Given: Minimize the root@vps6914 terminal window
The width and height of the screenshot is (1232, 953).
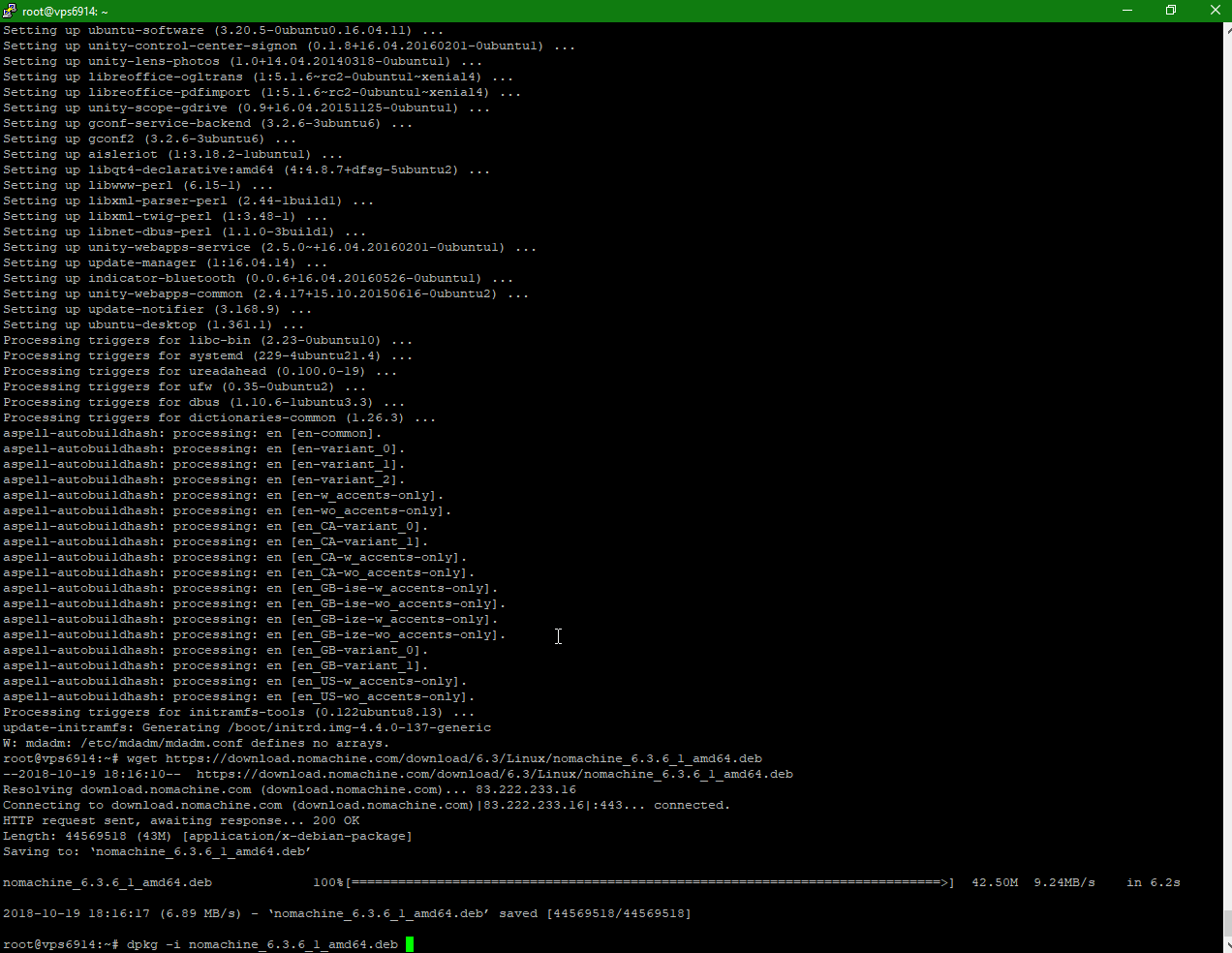Looking at the screenshot, I should pos(1126,11).
